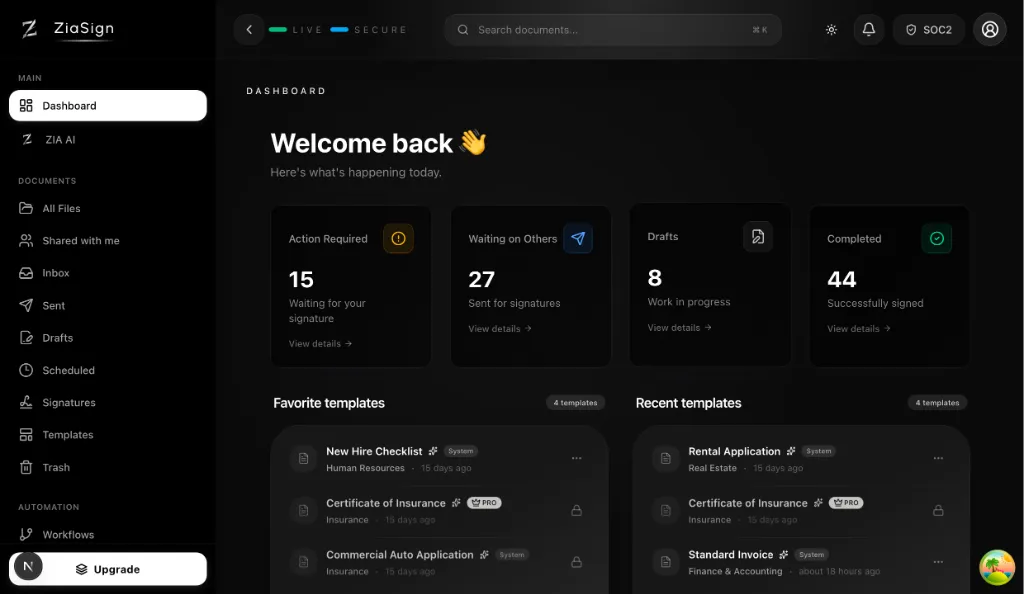Click the Completed checkmark icon

[937, 238]
